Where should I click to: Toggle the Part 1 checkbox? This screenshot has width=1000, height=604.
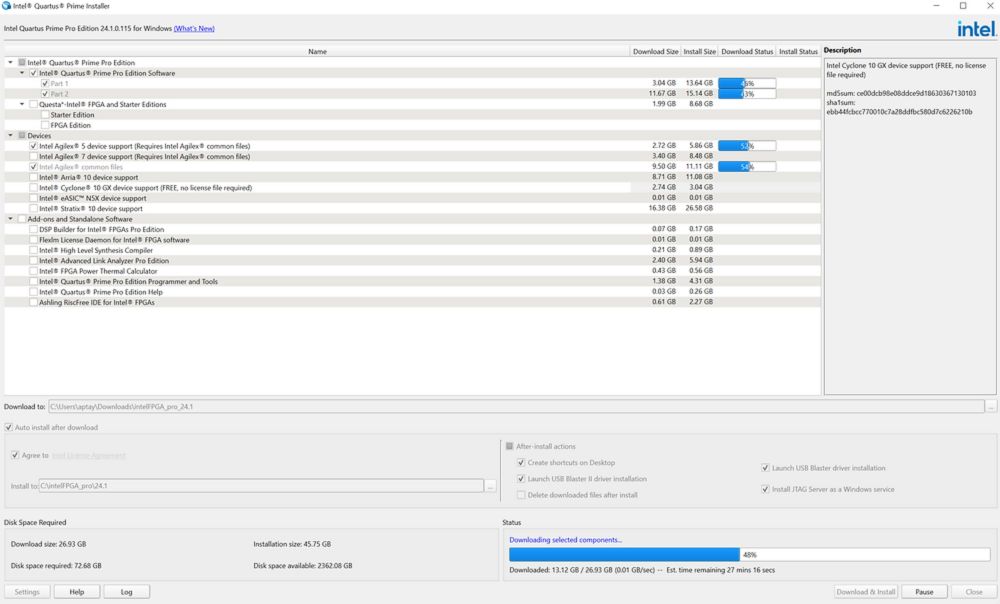click(45, 84)
